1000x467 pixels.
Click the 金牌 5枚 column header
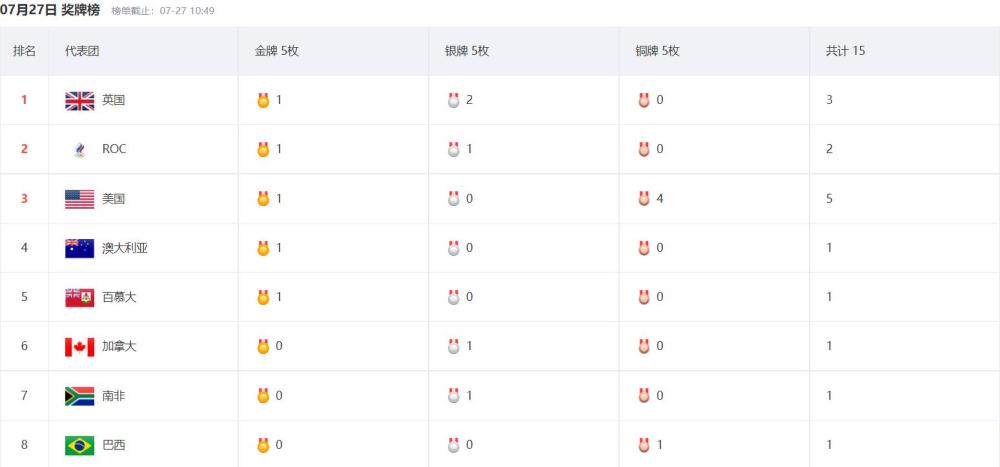[277, 51]
